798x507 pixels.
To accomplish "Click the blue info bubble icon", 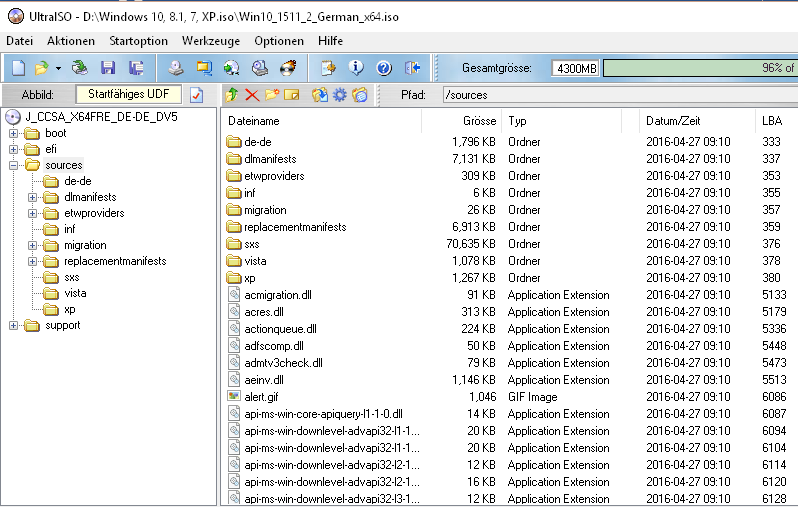I will tap(356, 68).
